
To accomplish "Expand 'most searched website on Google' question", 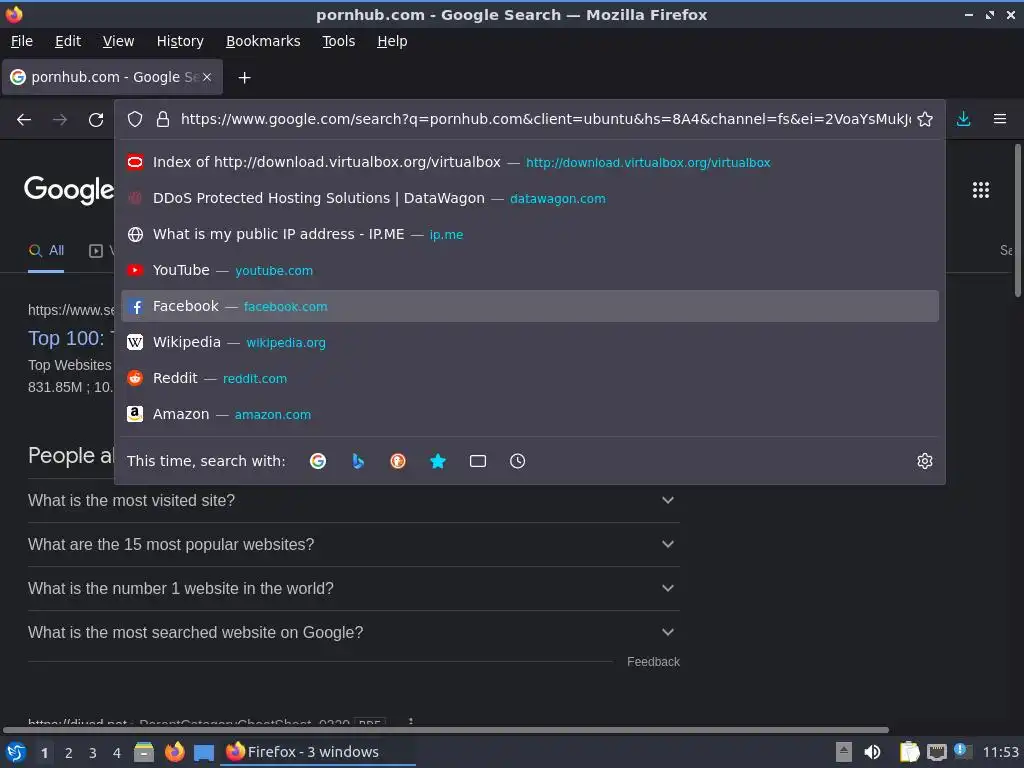I will point(354,632).
